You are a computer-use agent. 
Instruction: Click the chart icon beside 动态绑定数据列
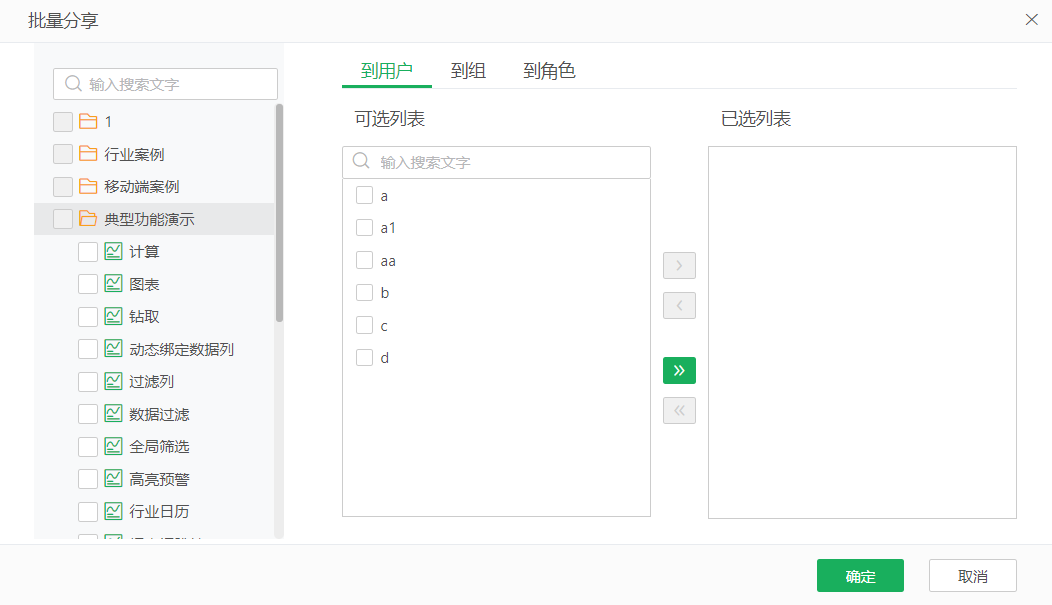(113, 349)
